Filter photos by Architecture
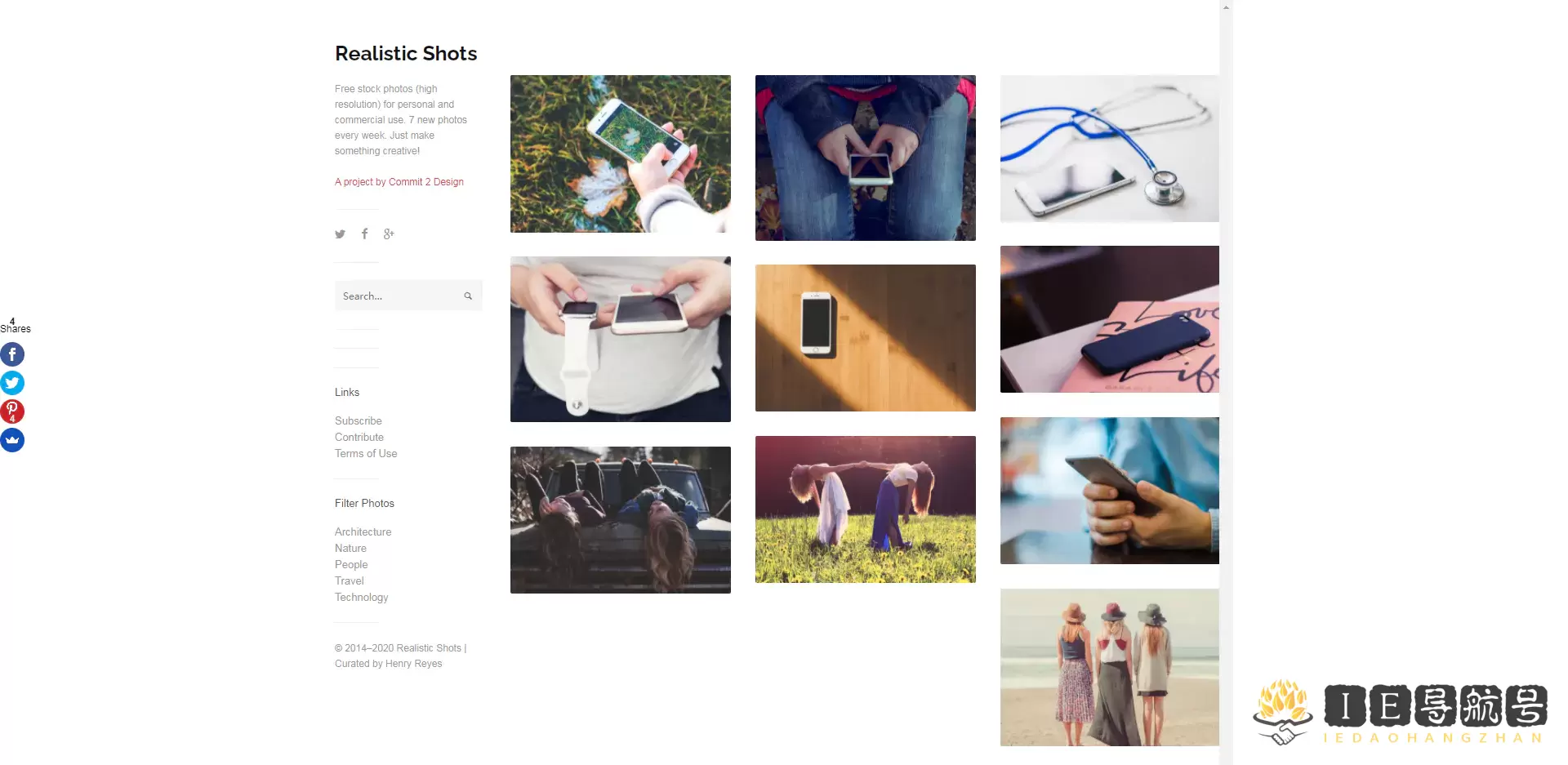Screen dimensions: 1568x765 (x=363, y=531)
